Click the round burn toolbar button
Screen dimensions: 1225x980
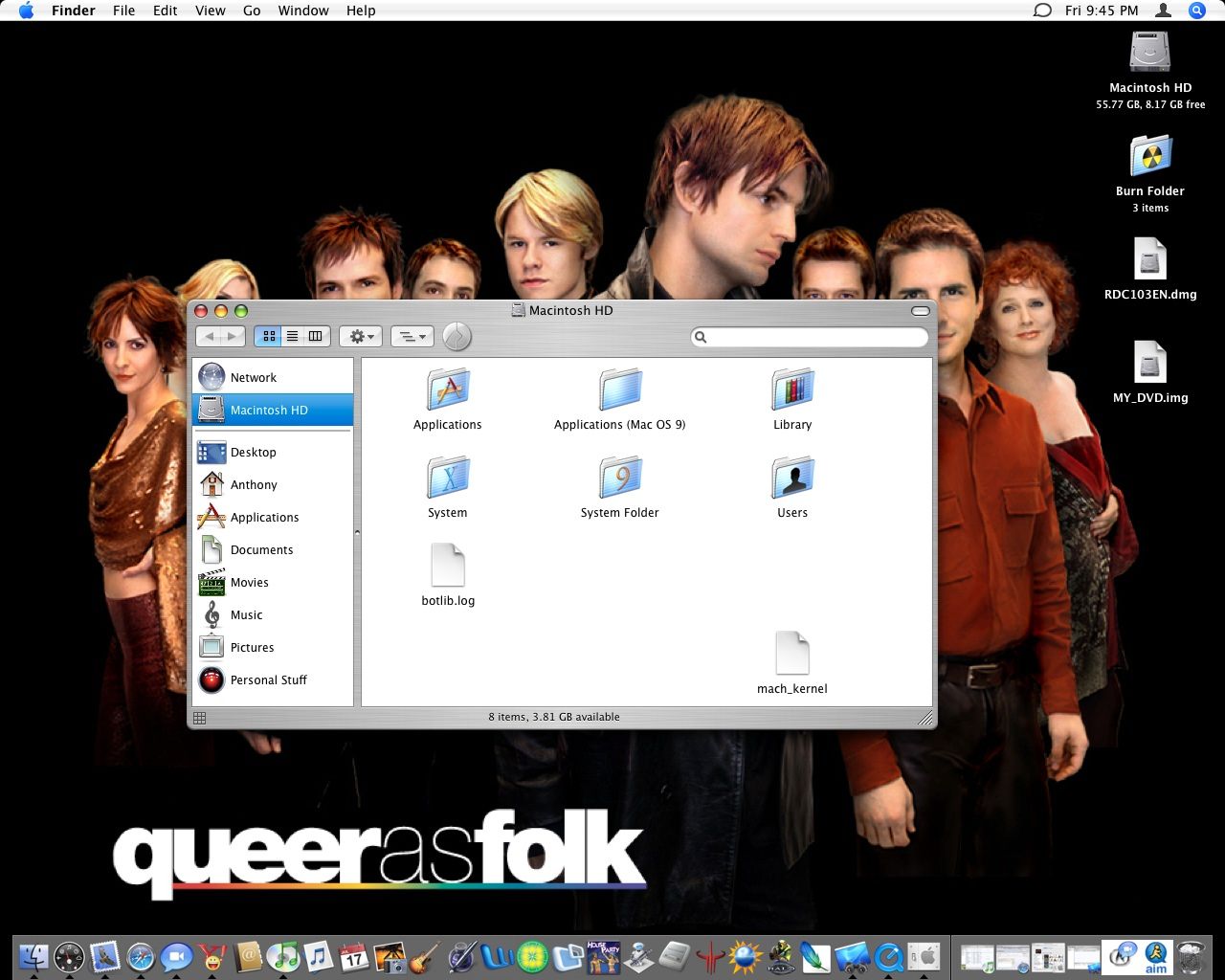tap(457, 336)
